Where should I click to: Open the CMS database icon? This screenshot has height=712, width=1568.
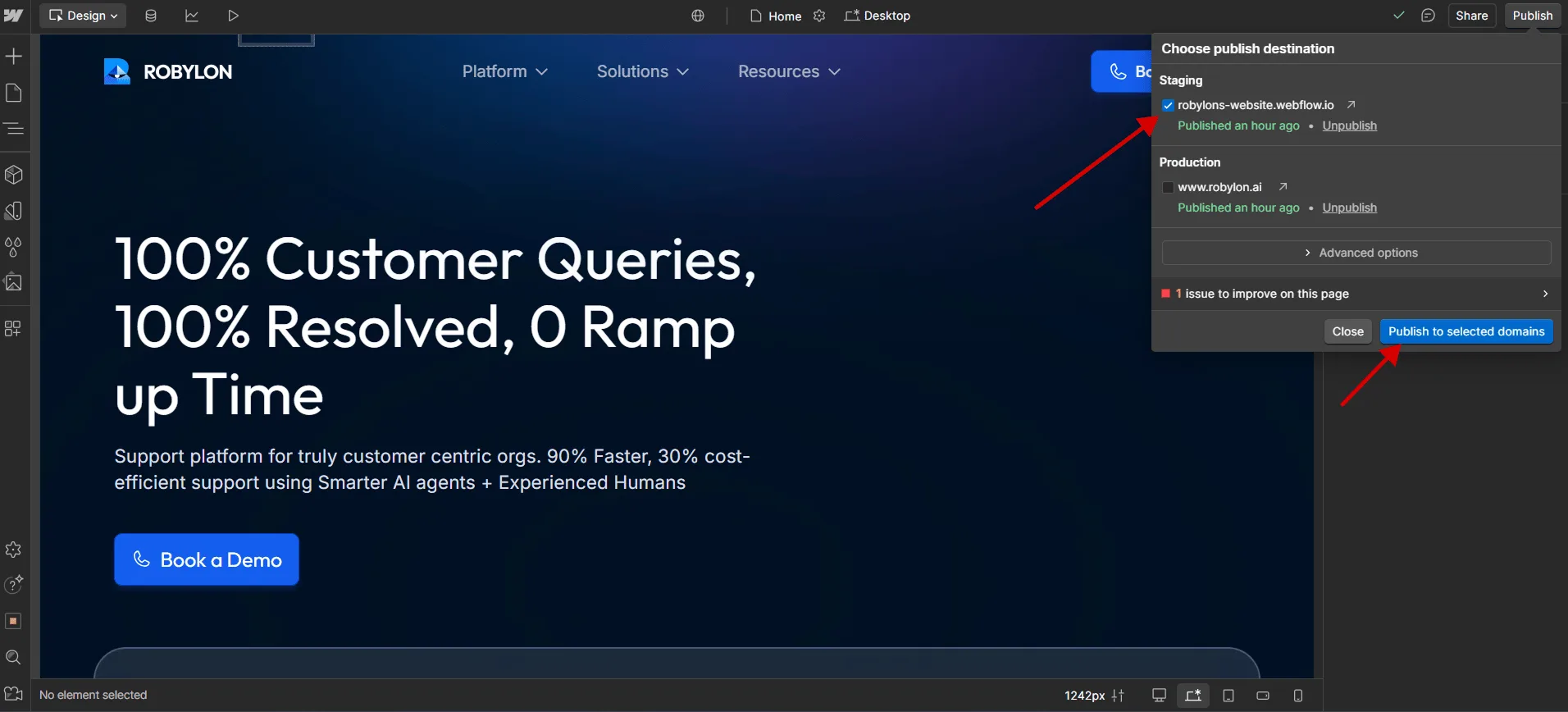(151, 16)
